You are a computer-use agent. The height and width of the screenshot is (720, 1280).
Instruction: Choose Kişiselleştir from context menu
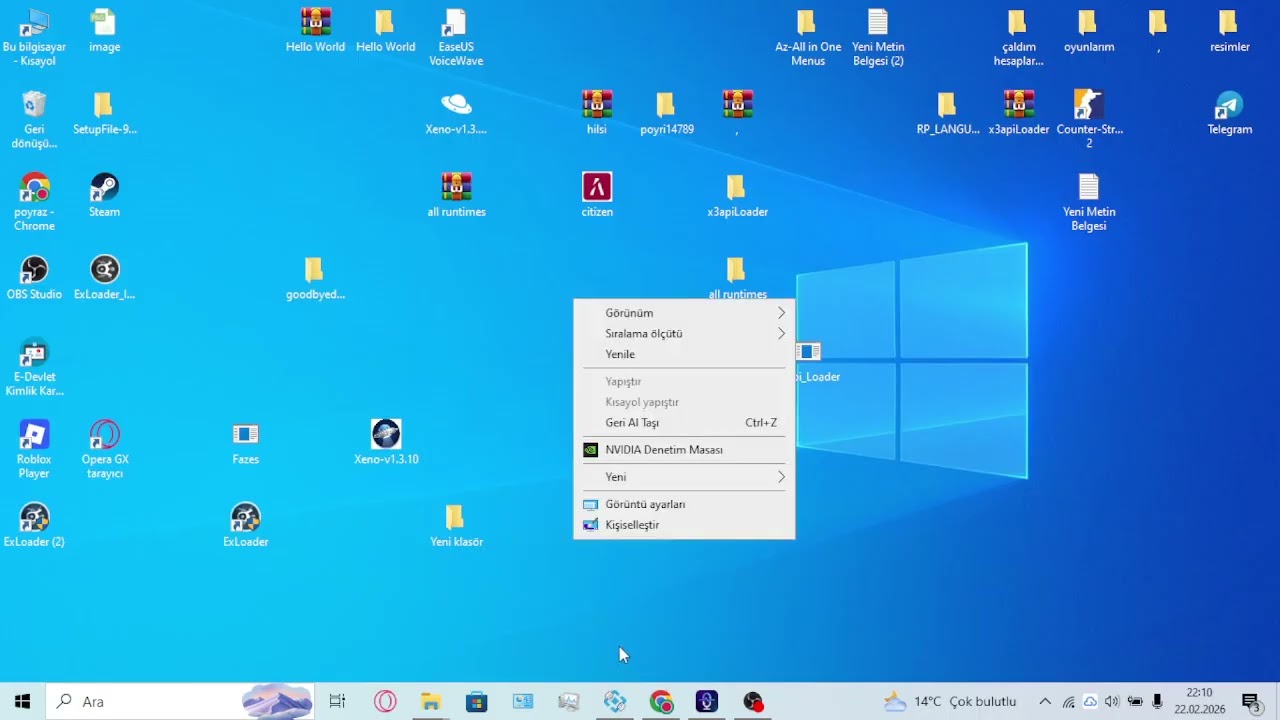pyautogui.click(x=684, y=525)
